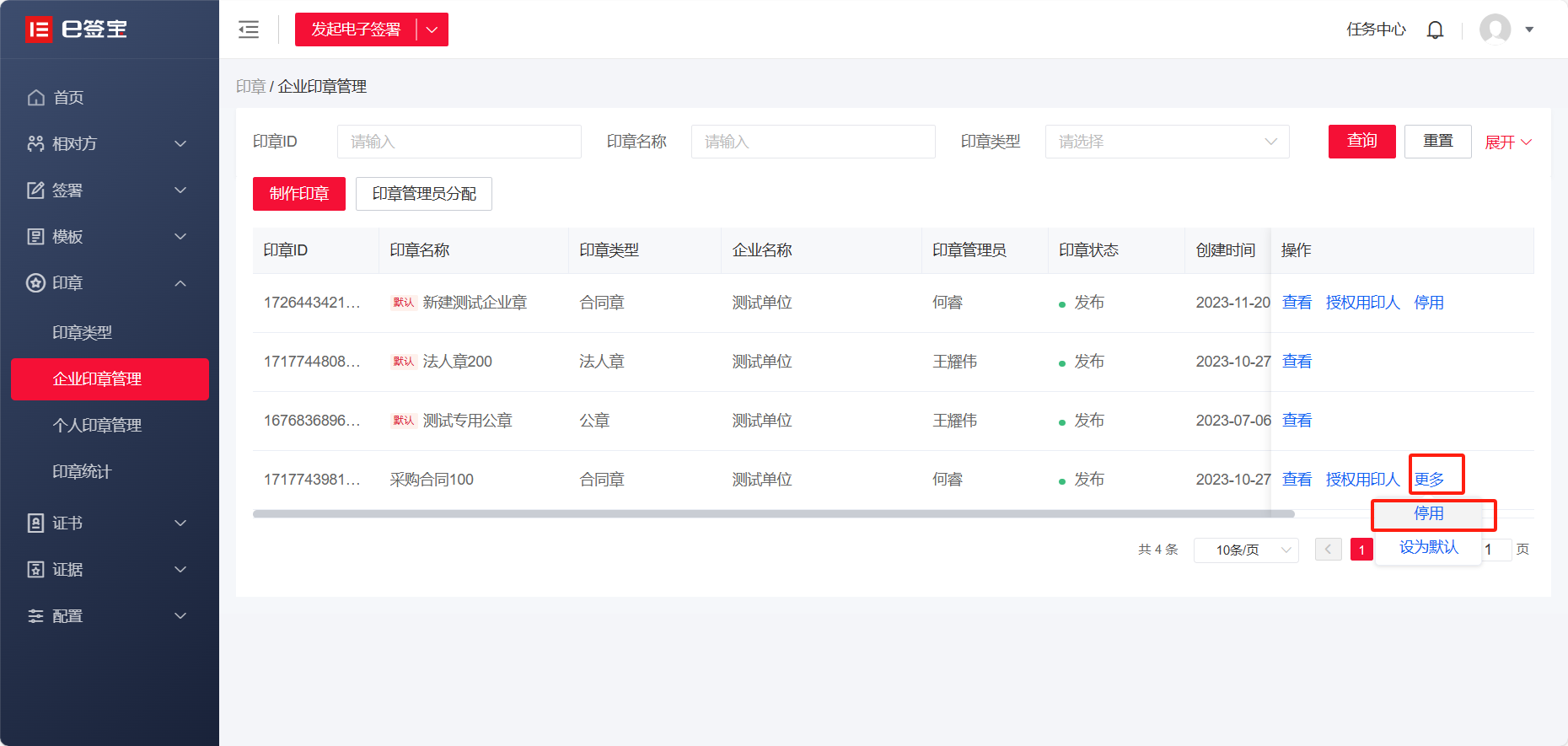View the 法人章200 seal row

(1297, 362)
